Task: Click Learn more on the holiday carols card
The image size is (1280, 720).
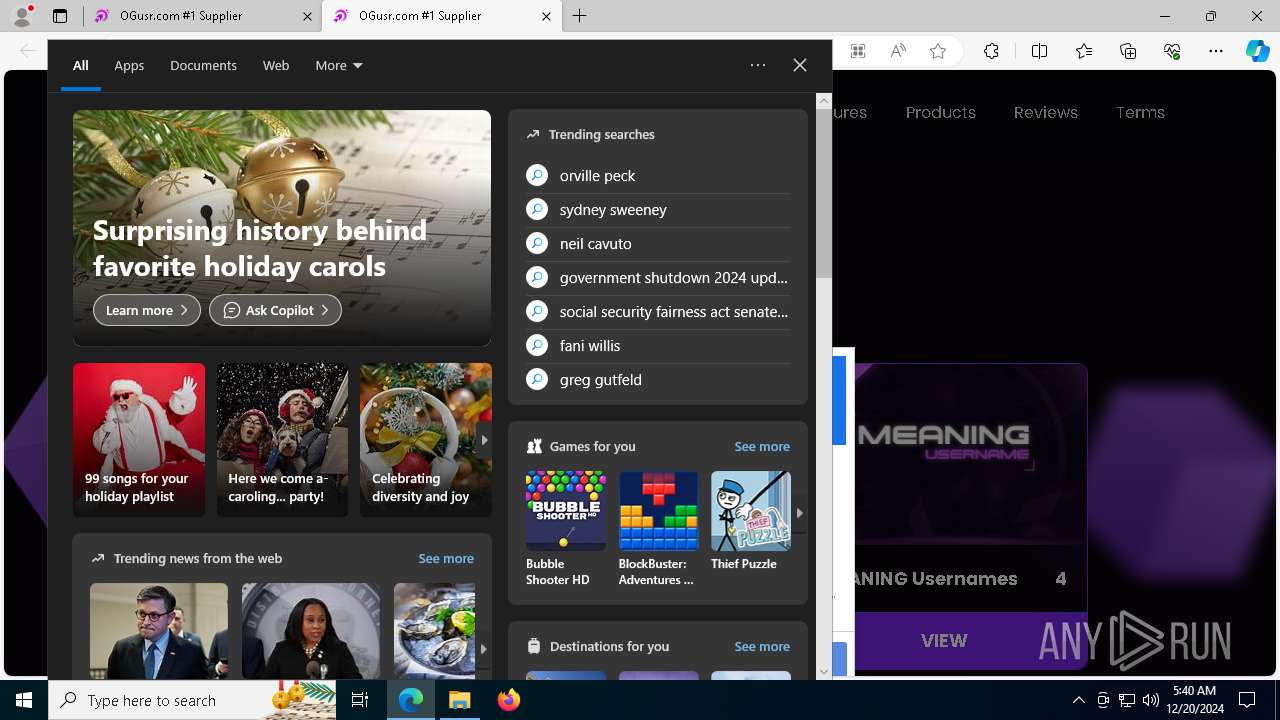Action: point(147,310)
